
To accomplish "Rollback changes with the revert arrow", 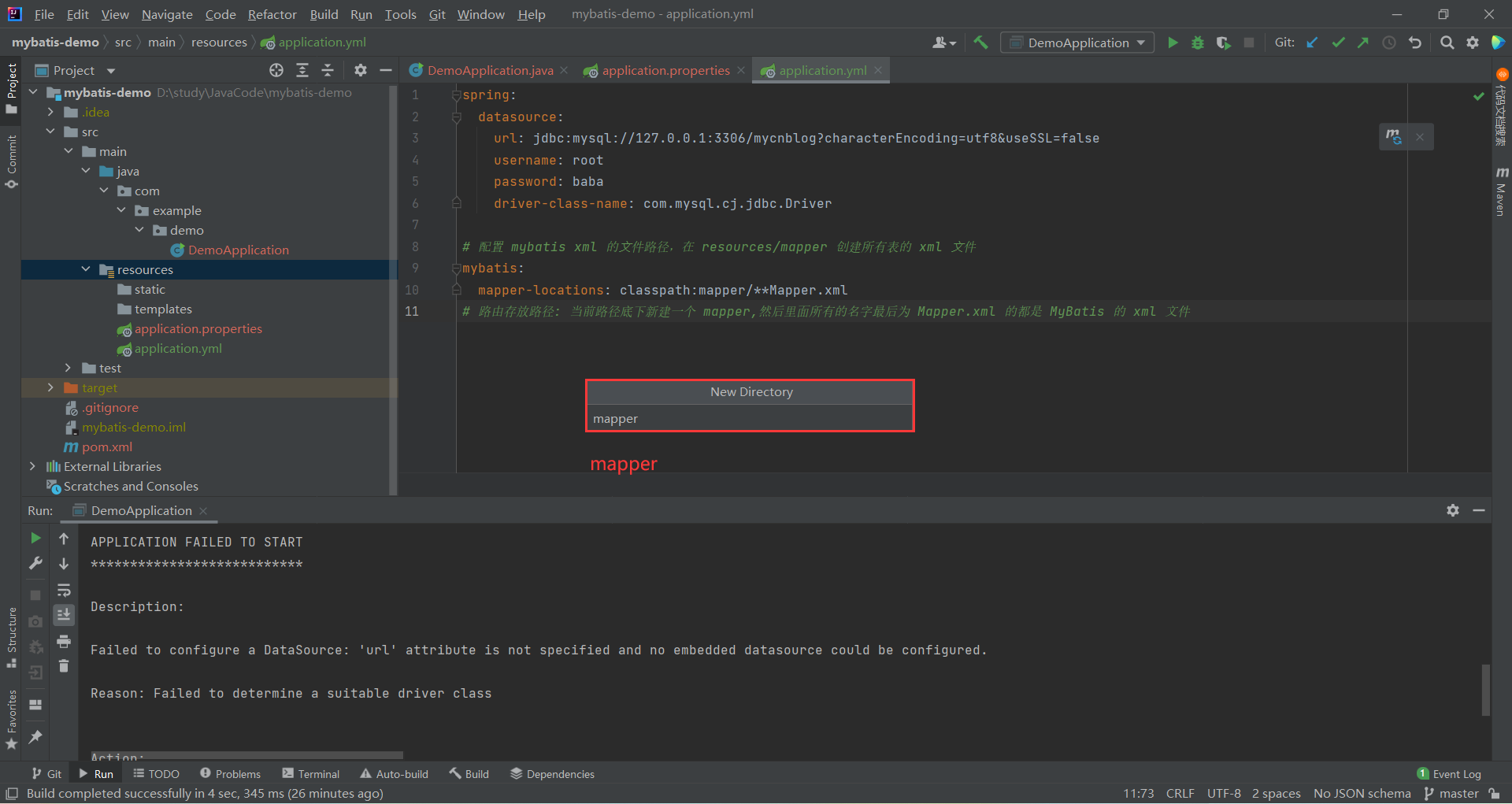I will point(1415,43).
